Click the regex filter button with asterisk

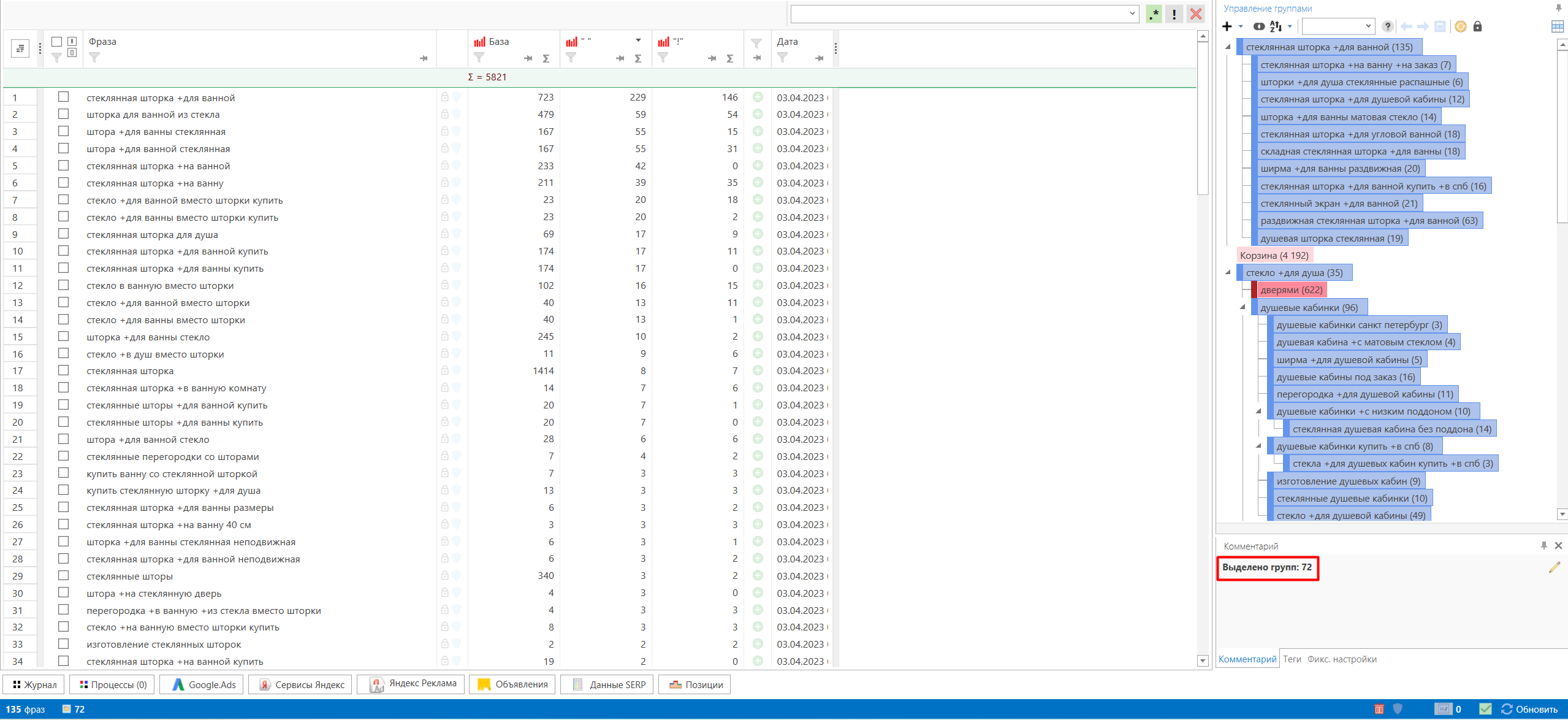coord(1154,14)
